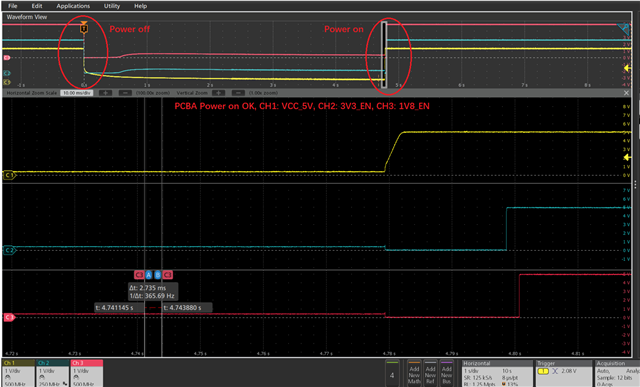Image resolution: width=640 pixels, height=387 pixels.
Task: Increase horizontal zoom with plus button
Action: coord(105,93)
